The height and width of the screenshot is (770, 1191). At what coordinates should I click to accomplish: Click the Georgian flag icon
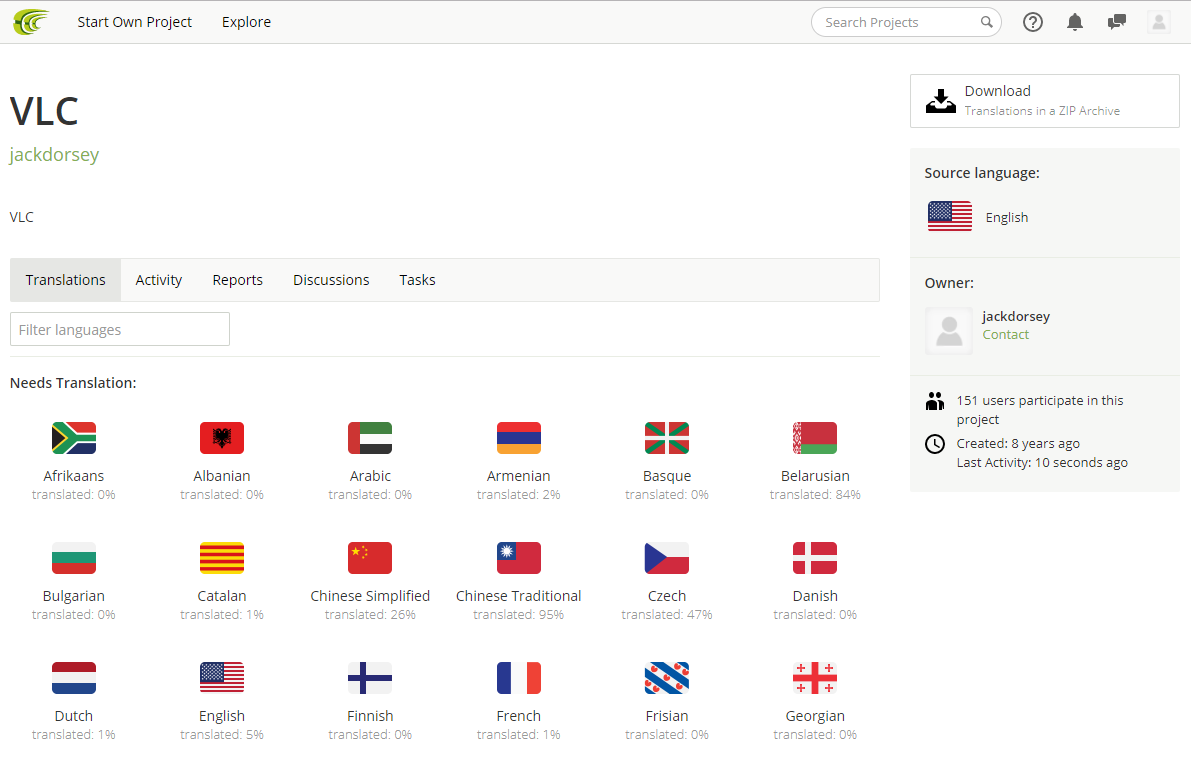click(x=815, y=678)
